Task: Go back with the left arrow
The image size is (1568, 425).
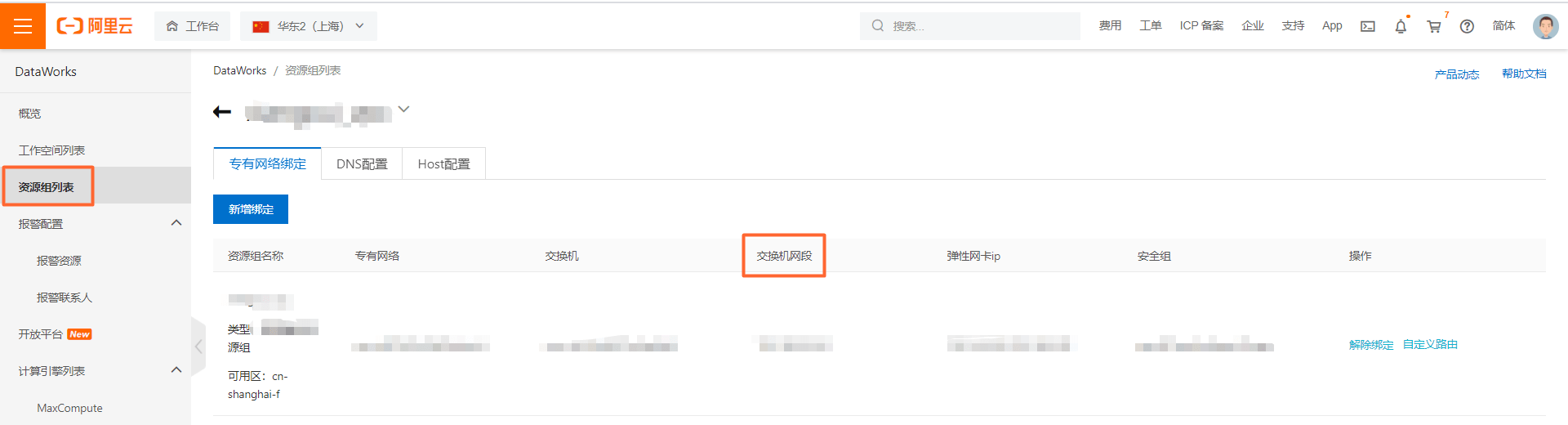Action: click(x=222, y=112)
